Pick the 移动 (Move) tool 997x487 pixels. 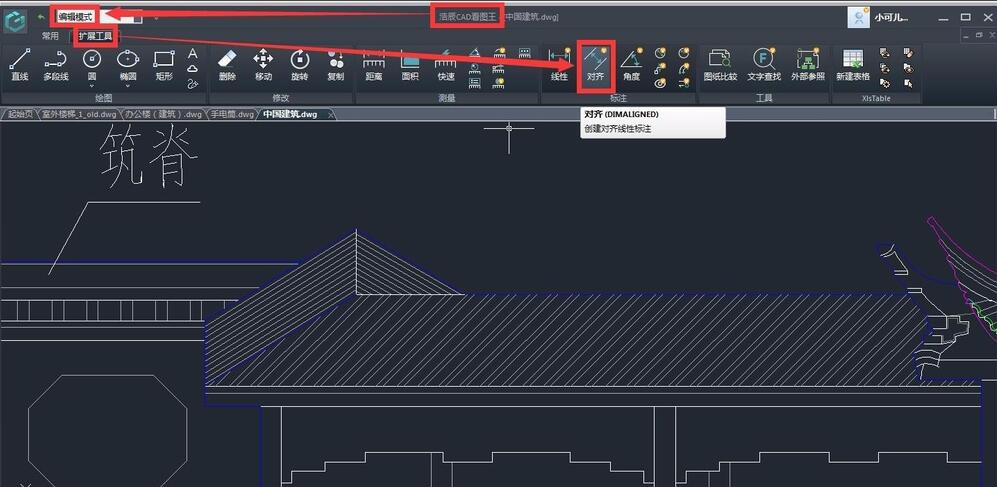pos(263,64)
